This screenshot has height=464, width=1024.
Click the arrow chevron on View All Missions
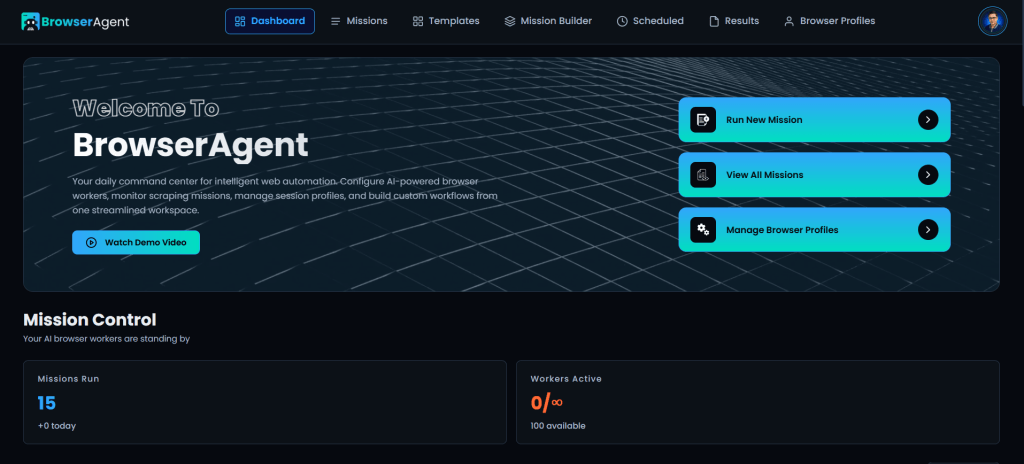tap(928, 174)
